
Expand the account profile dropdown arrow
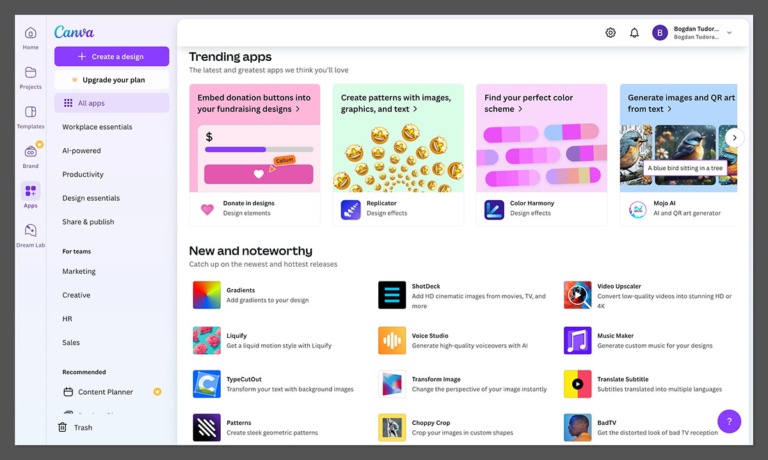tap(729, 33)
